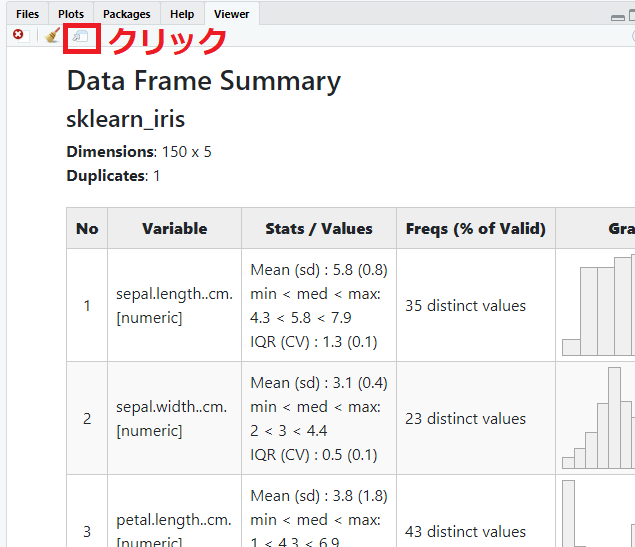Open the Plots tab

[71, 14]
